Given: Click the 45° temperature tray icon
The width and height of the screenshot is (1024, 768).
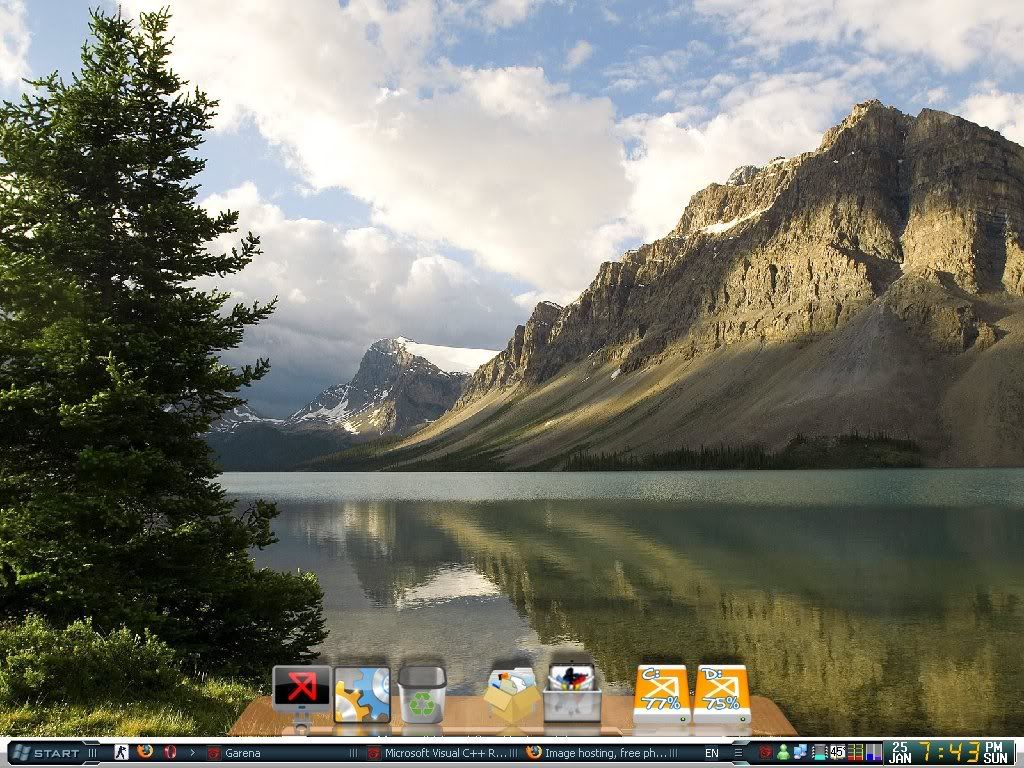Looking at the screenshot, I should (x=837, y=753).
